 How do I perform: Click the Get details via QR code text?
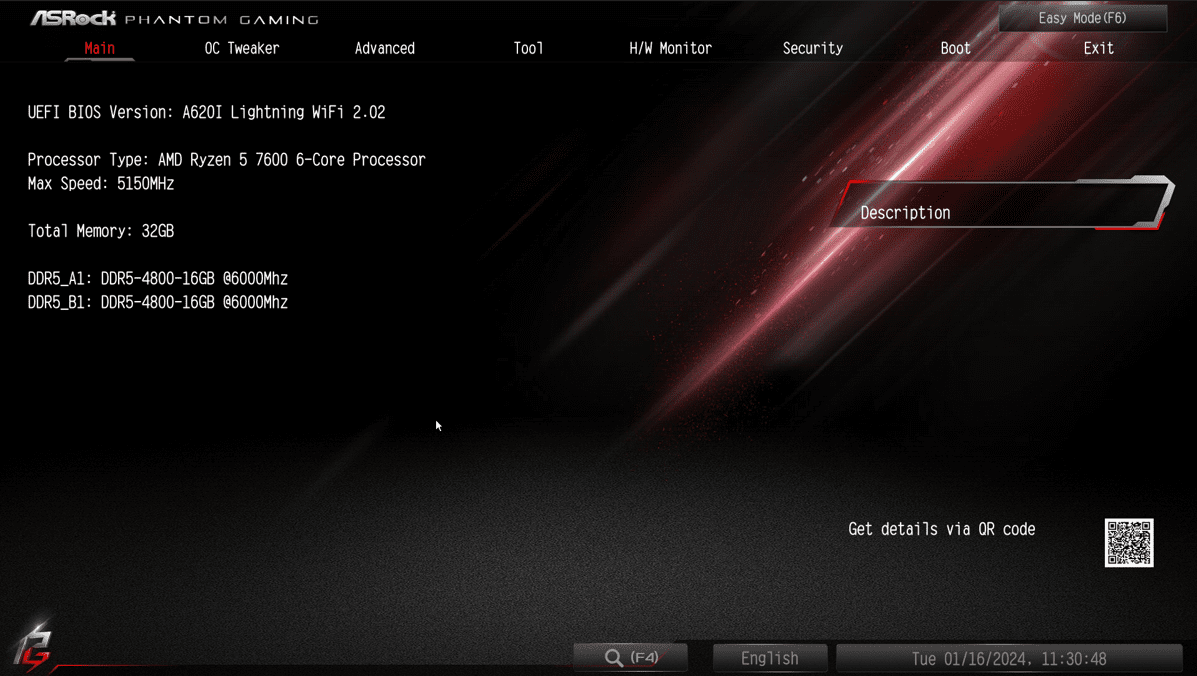941,530
